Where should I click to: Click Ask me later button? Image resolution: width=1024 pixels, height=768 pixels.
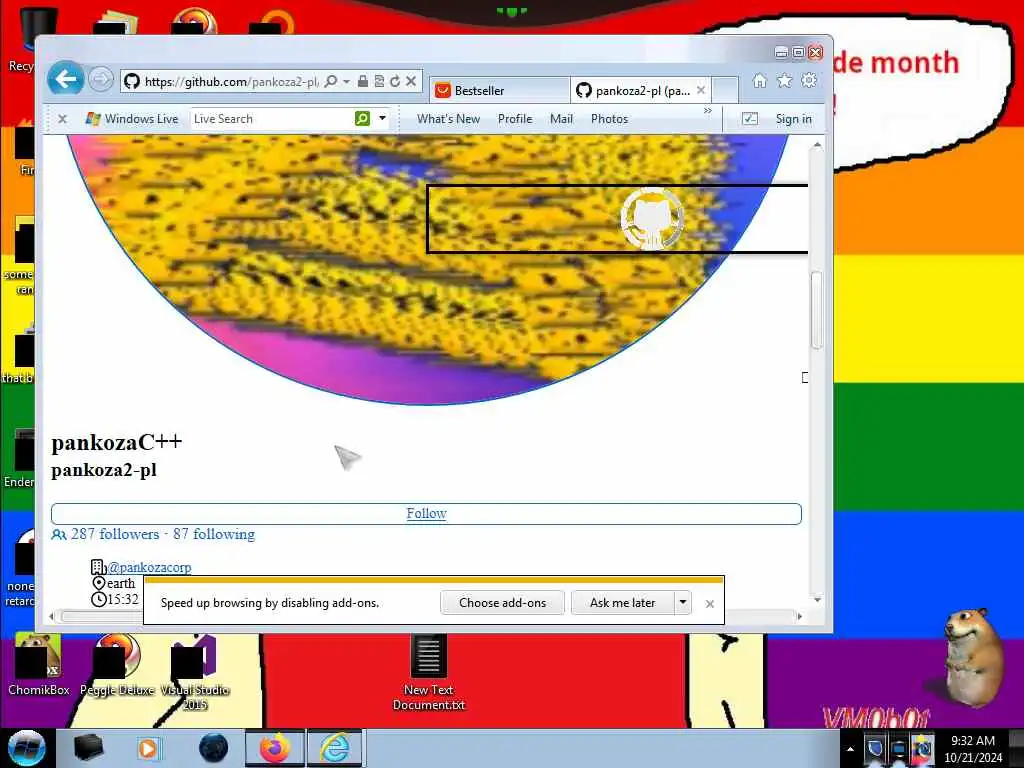622,603
